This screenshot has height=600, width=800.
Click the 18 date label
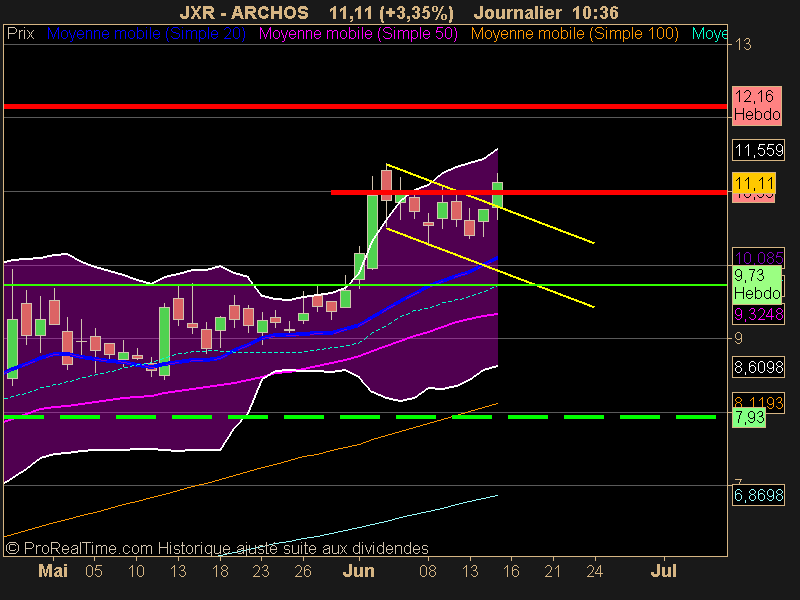click(x=220, y=571)
